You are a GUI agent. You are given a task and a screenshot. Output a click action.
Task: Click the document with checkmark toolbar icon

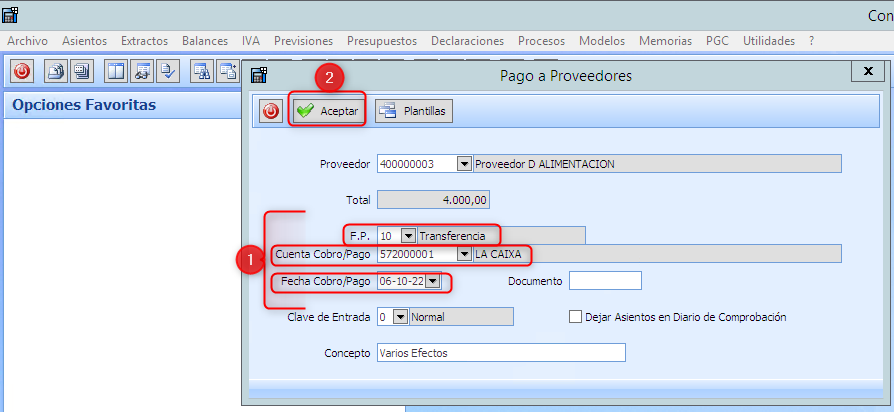[x=168, y=71]
